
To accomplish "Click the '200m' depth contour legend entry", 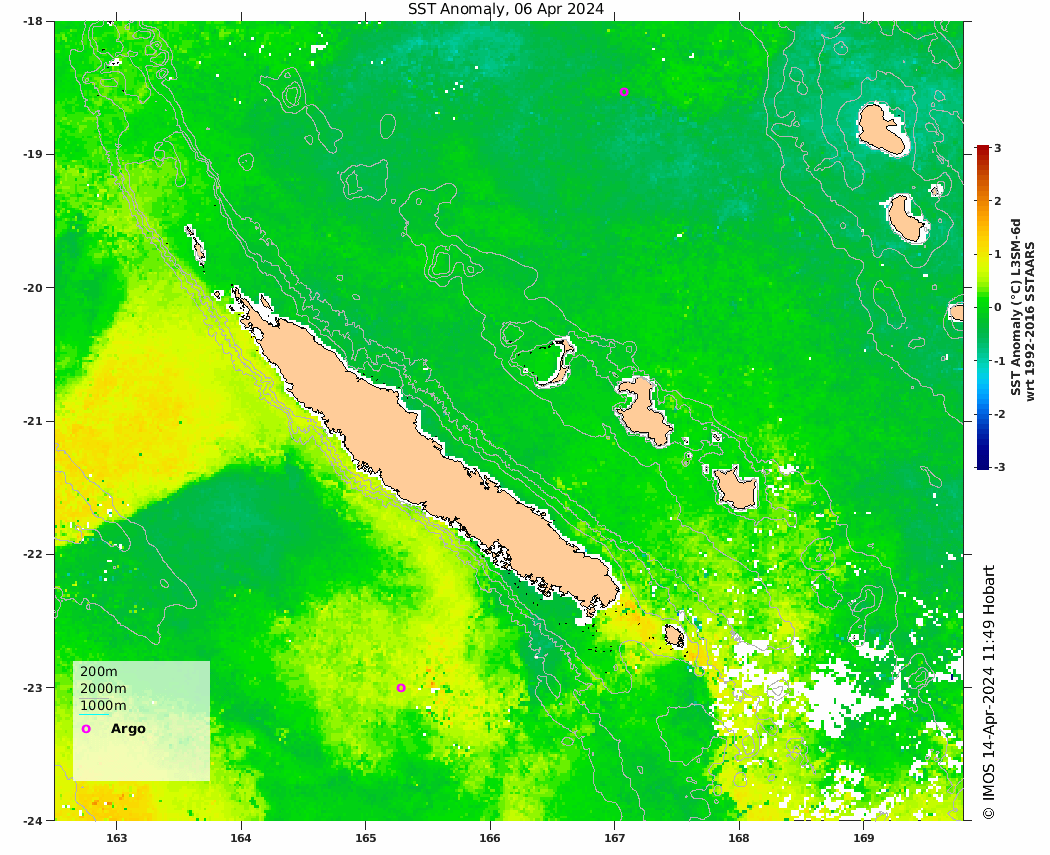I will [x=98, y=672].
